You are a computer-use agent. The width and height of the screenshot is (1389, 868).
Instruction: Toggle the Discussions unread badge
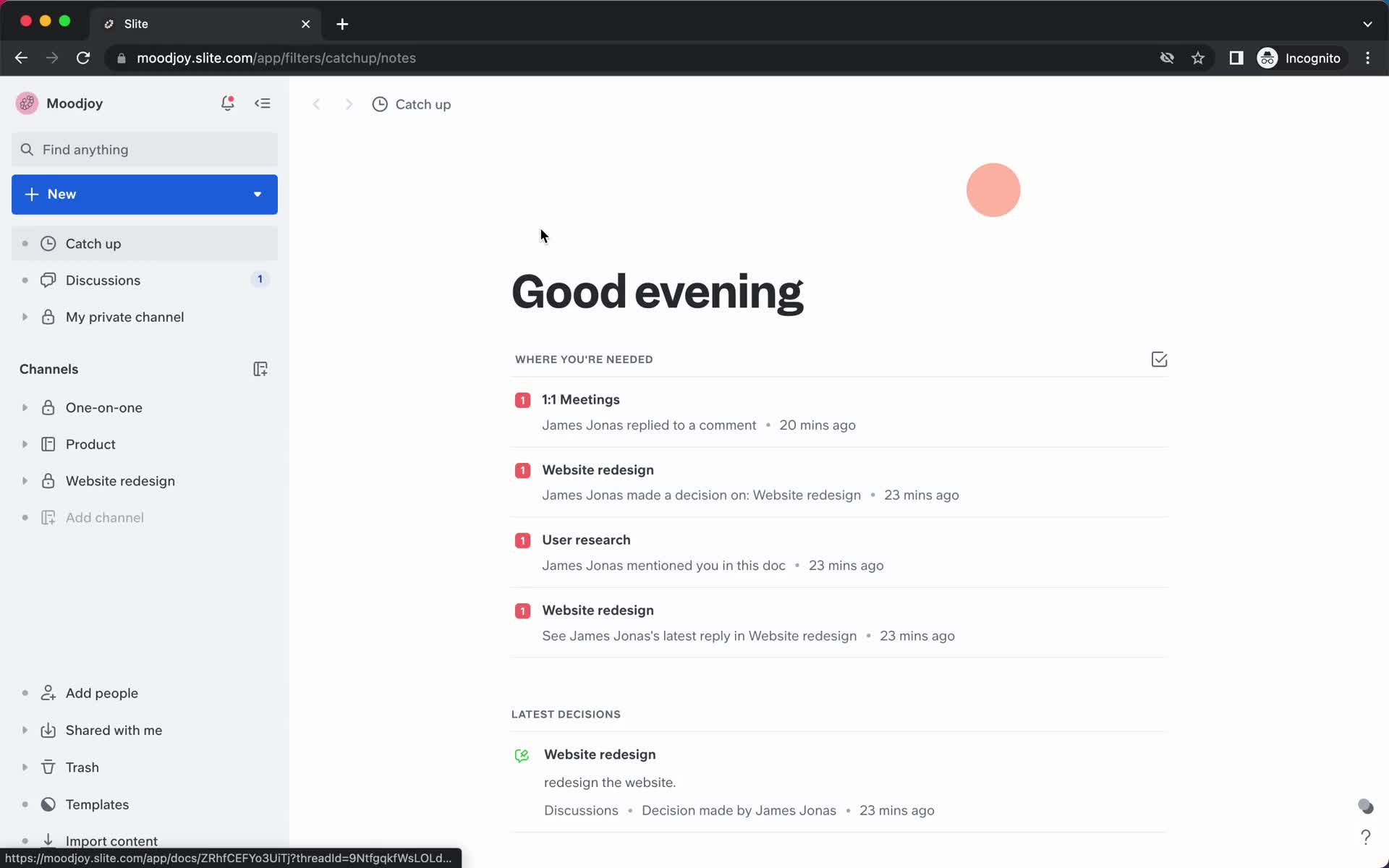pos(259,279)
